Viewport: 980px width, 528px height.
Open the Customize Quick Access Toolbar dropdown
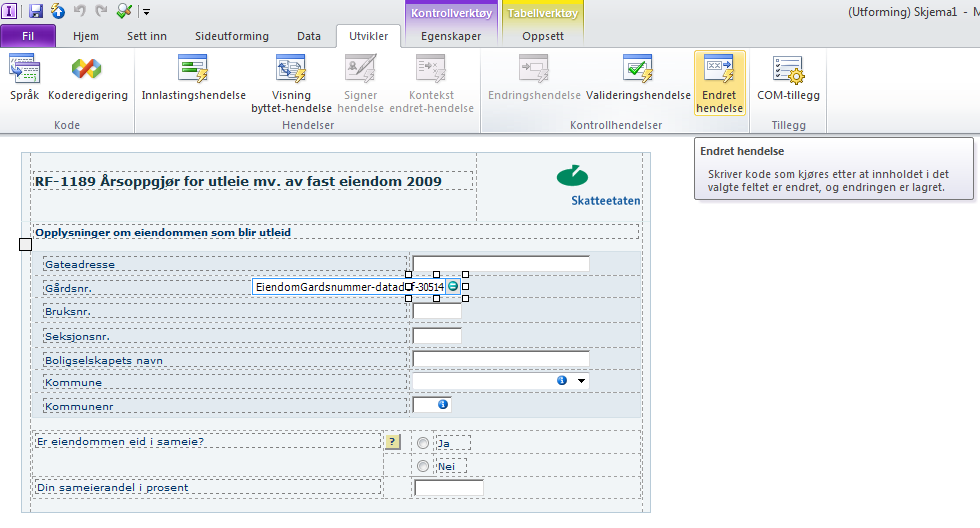pos(146,11)
